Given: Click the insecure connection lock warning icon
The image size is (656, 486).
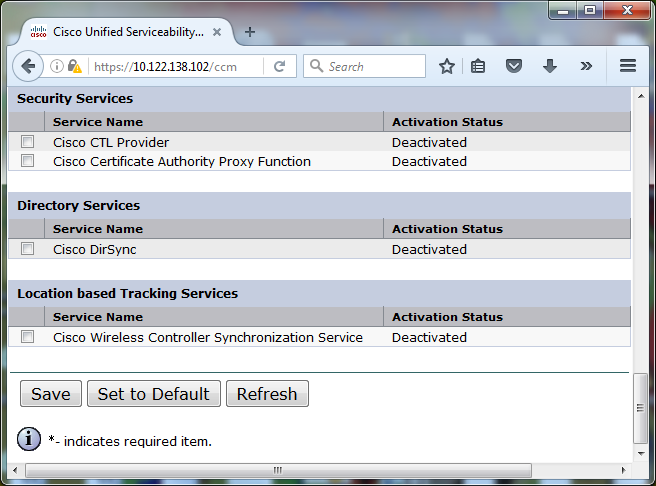Looking at the screenshot, I should (75, 66).
